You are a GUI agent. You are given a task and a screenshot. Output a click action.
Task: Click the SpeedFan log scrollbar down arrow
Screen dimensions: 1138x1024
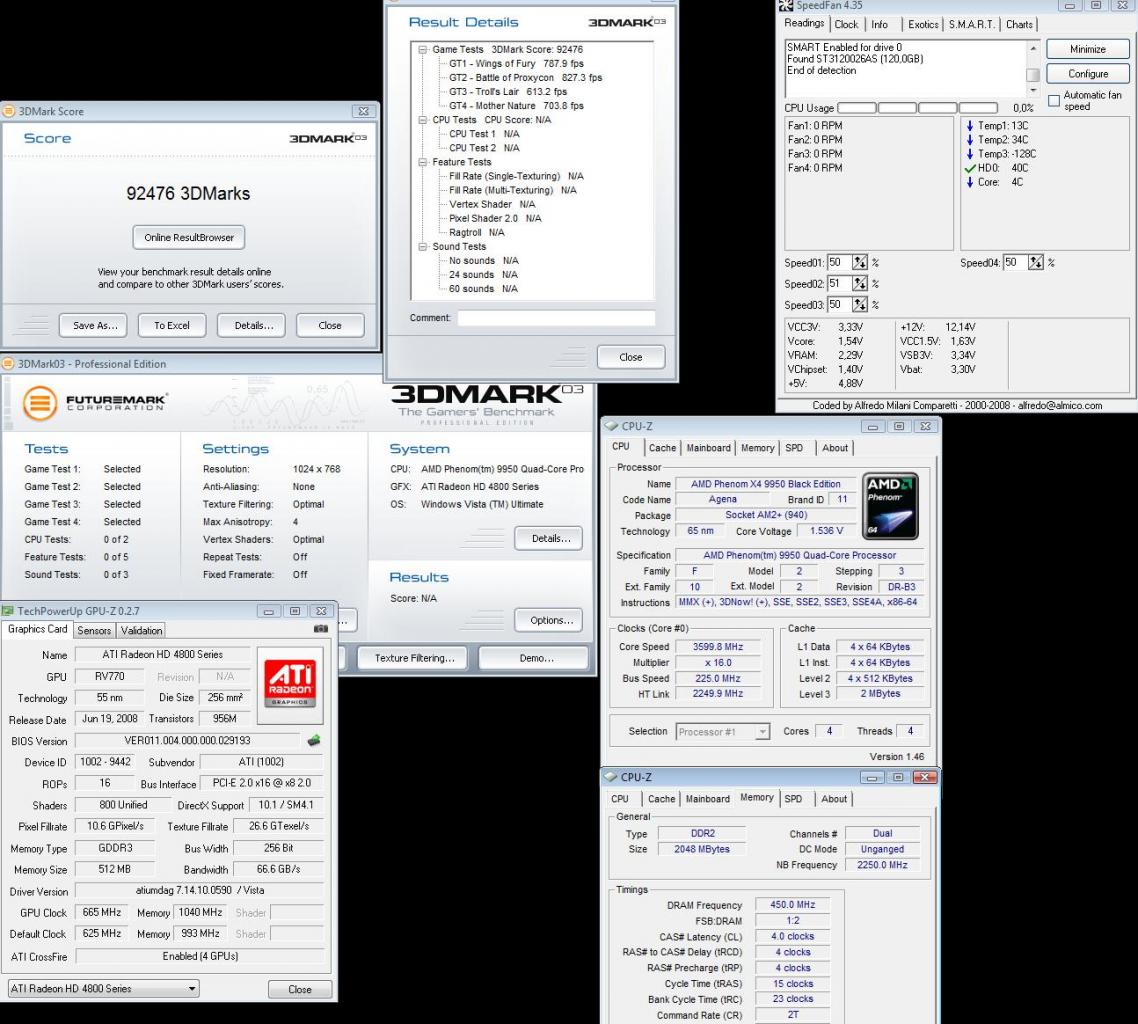1033,90
